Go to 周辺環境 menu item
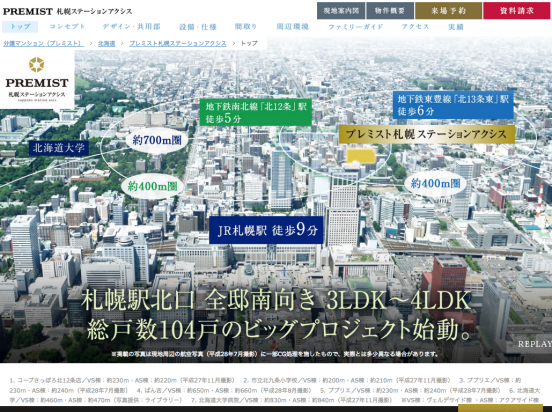This screenshot has height=412, width=552. (x=293, y=27)
